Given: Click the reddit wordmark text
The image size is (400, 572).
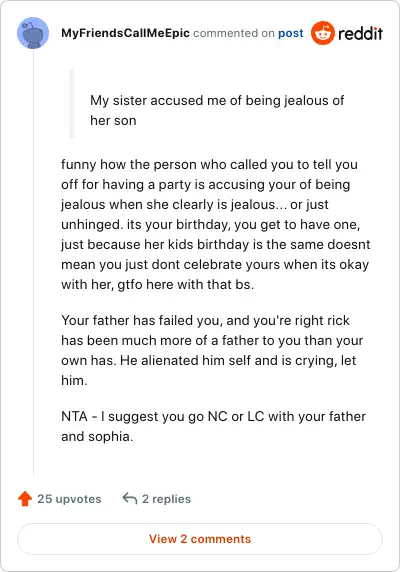Looking at the screenshot, I should click(360, 34).
